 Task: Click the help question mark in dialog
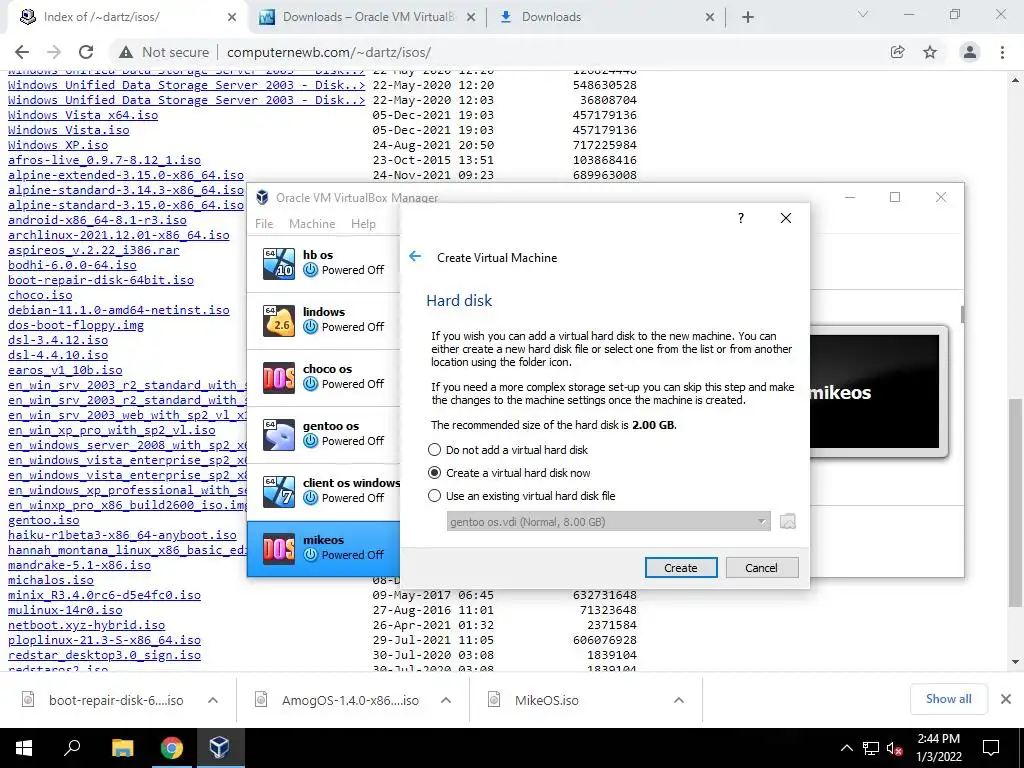pos(741,218)
